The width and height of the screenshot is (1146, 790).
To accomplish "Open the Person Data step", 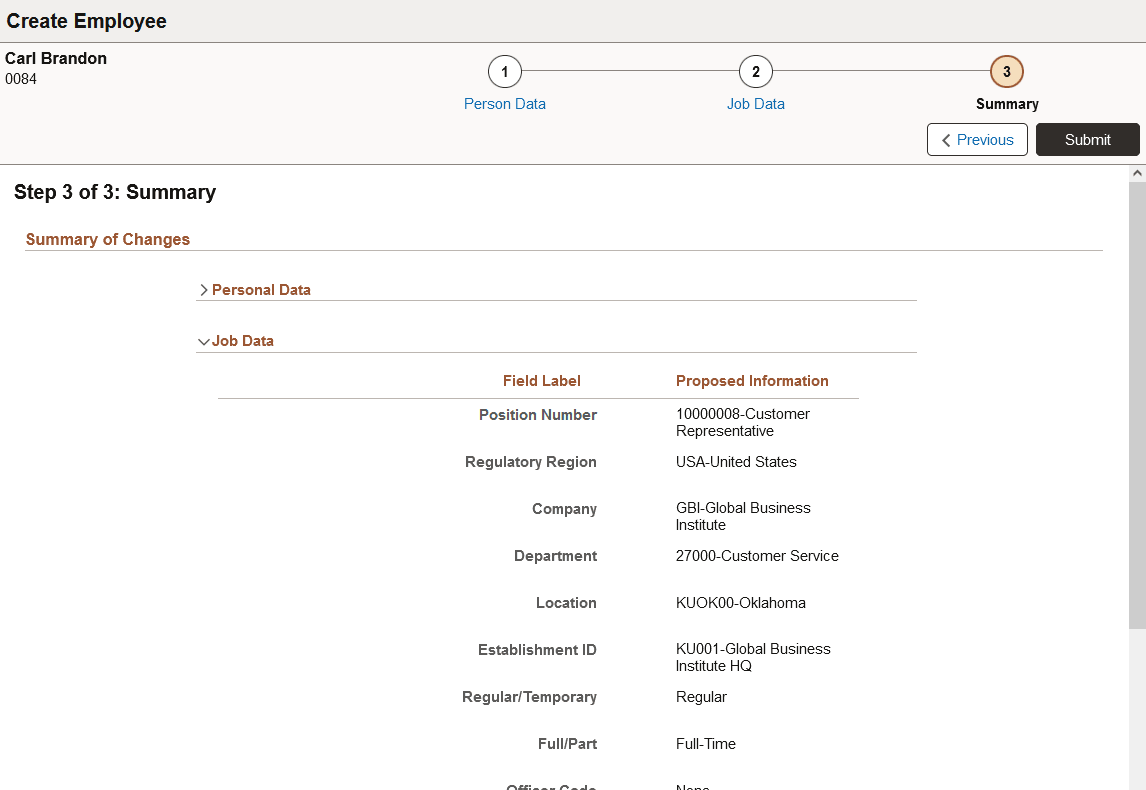I will (x=504, y=103).
